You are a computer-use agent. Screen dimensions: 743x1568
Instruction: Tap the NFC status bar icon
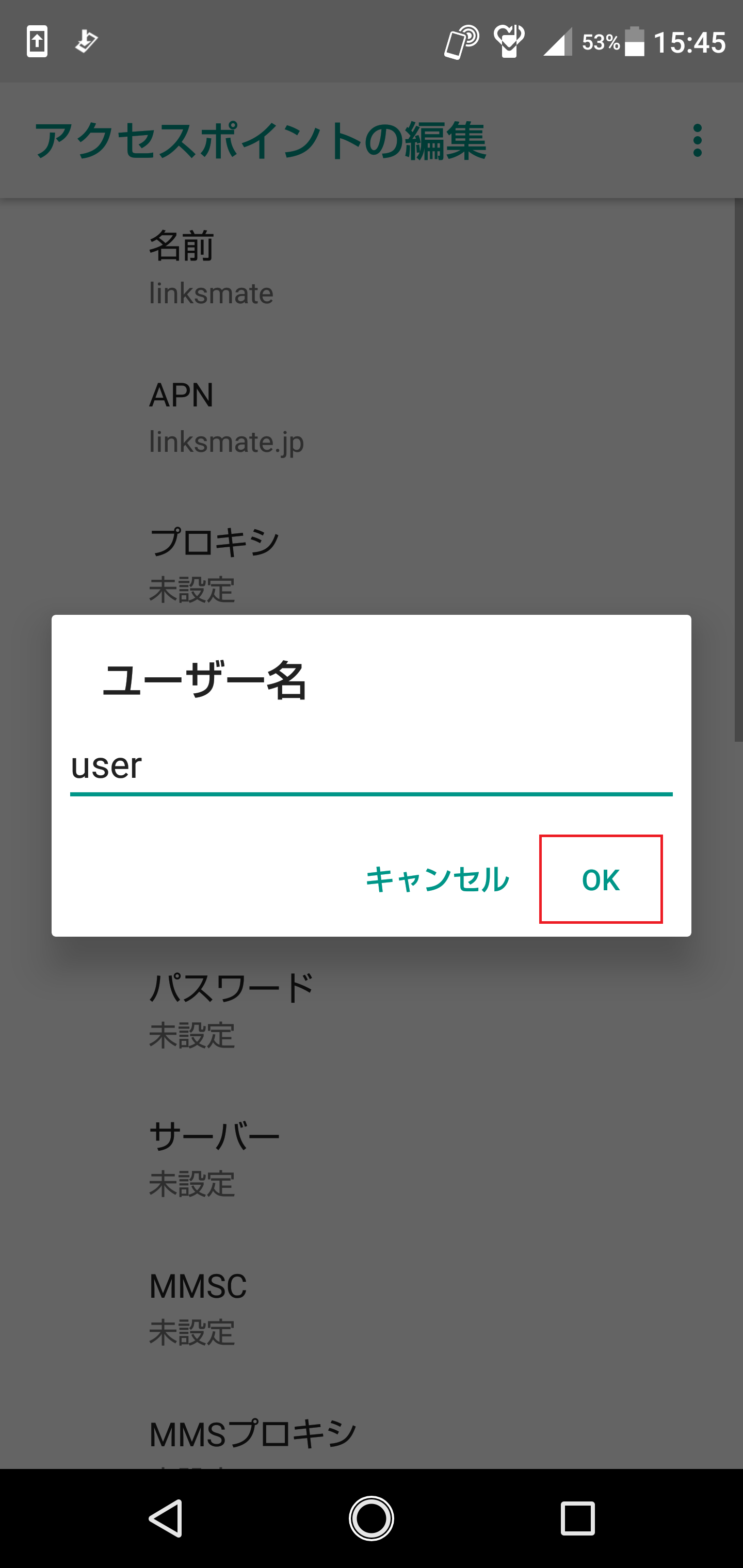[461, 40]
